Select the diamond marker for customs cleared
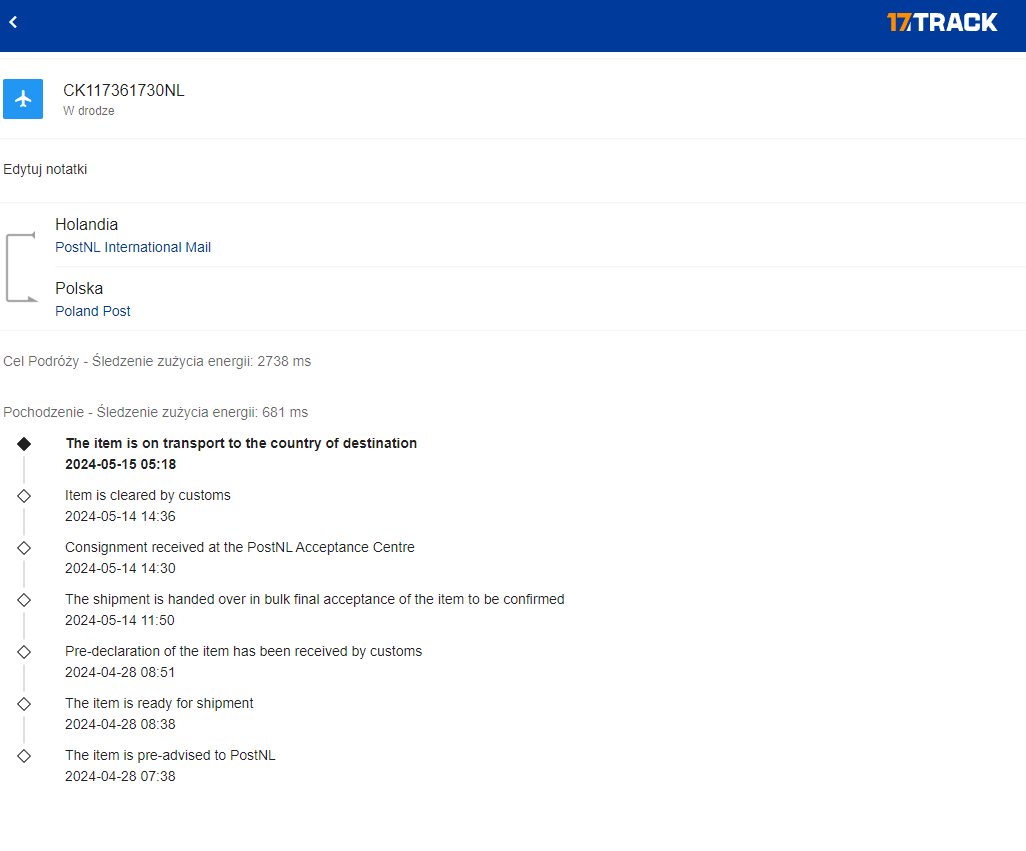Screen dimensions: 1026x851 (x=24, y=496)
